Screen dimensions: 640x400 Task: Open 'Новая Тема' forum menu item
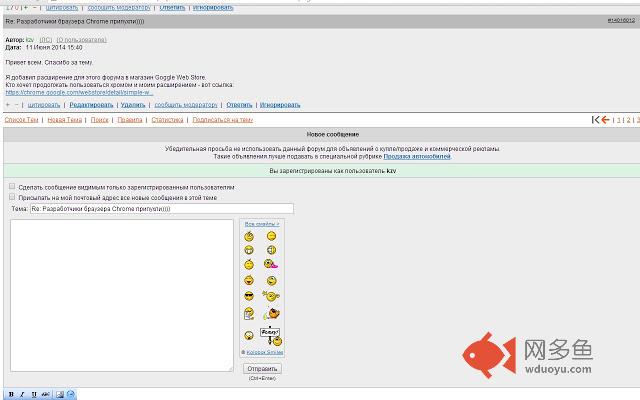coord(65,120)
